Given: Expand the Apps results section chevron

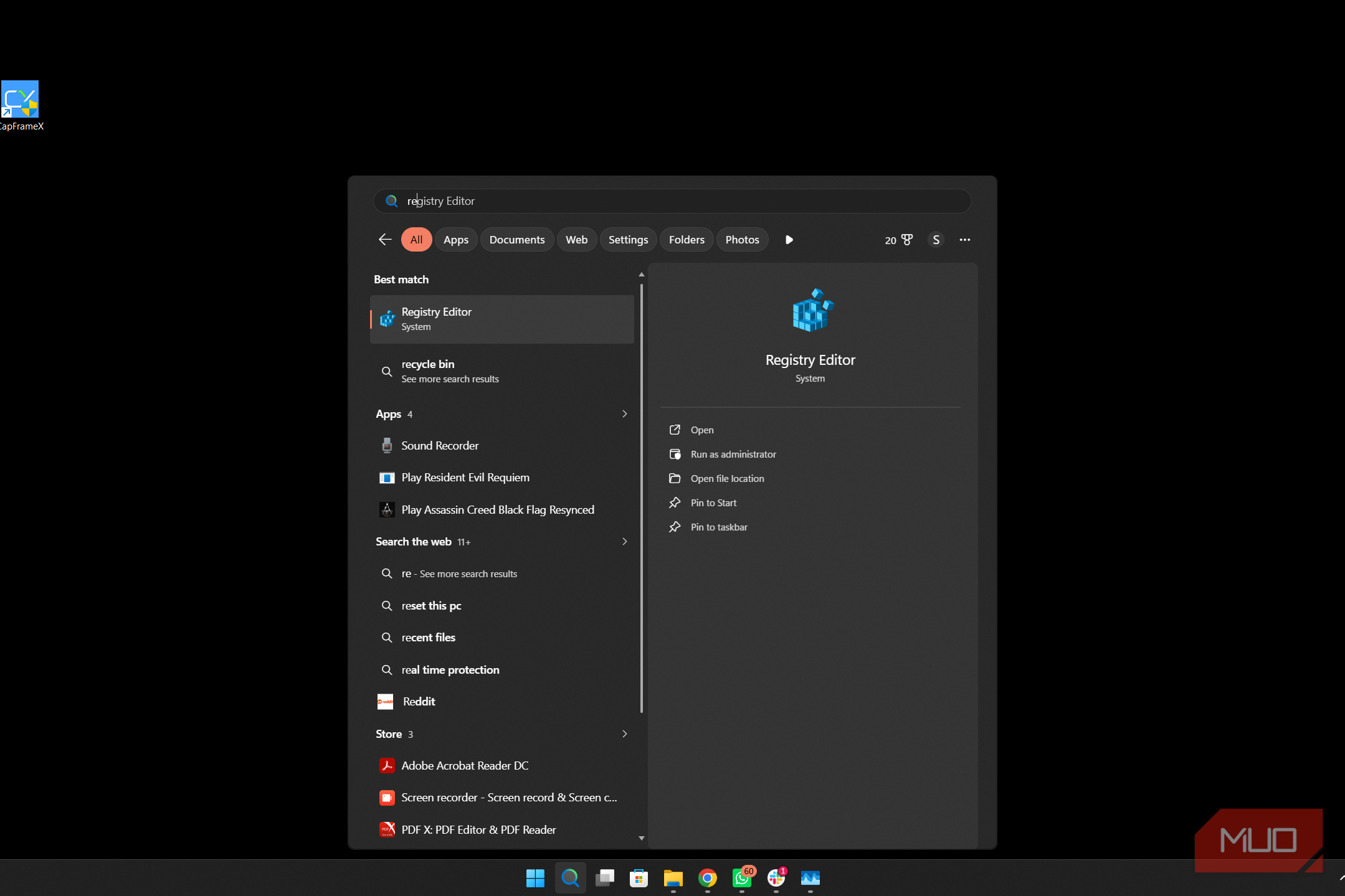Looking at the screenshot, I should coord(624,414).
